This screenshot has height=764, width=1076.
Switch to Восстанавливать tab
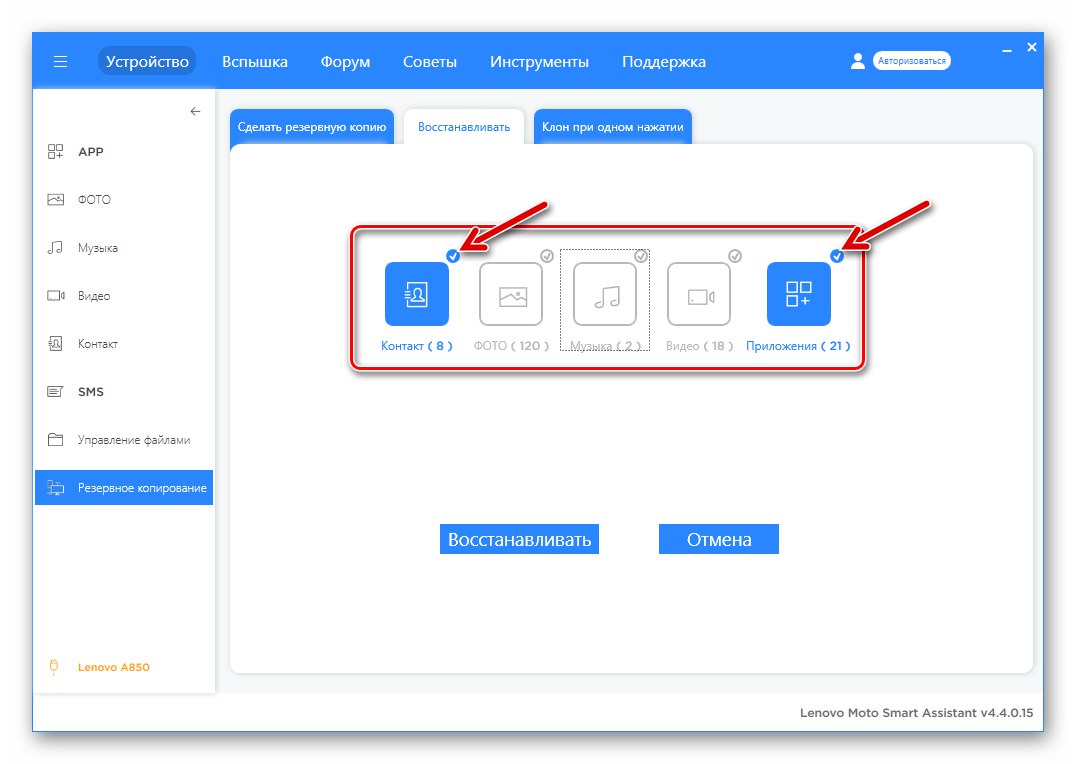[x=464, y=127]
